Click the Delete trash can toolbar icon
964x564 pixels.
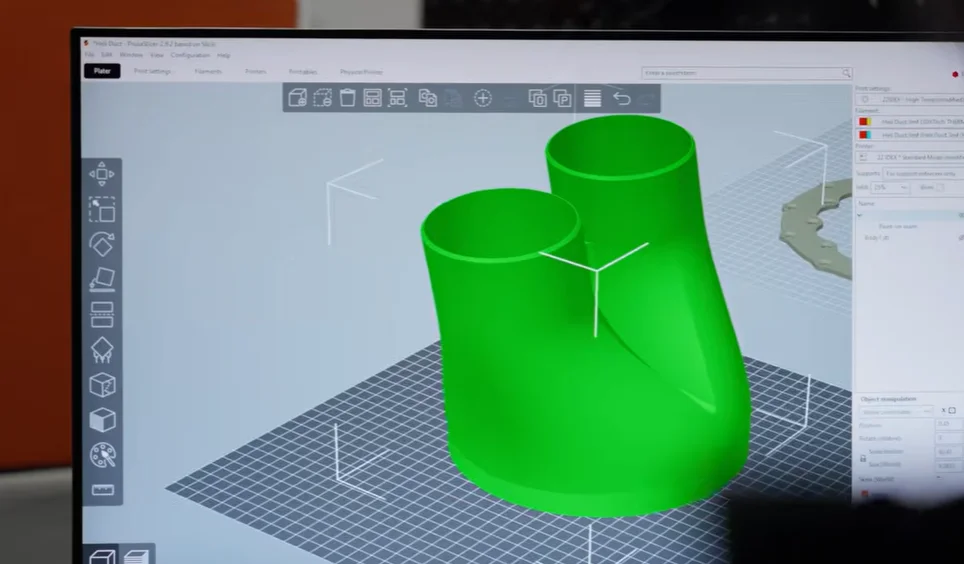click(347, 97)
